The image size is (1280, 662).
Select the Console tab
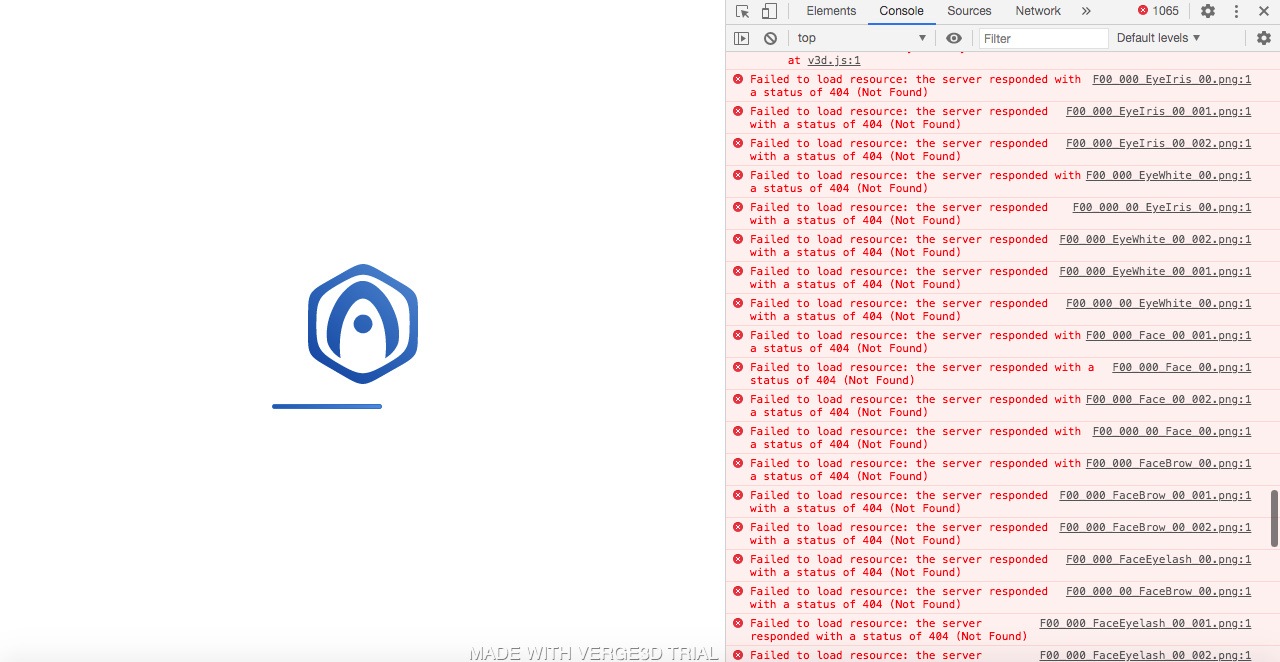pyautogui.click(x=901, y=11)
